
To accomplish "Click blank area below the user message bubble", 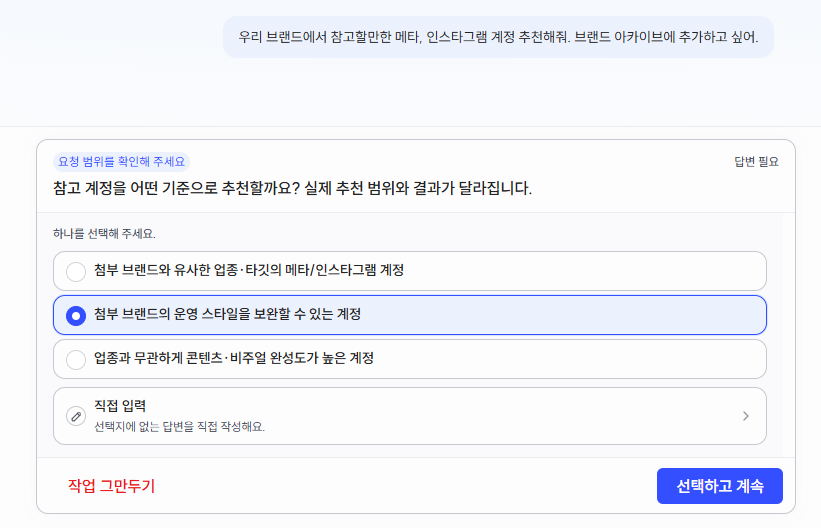I will [x=410, y=92].
